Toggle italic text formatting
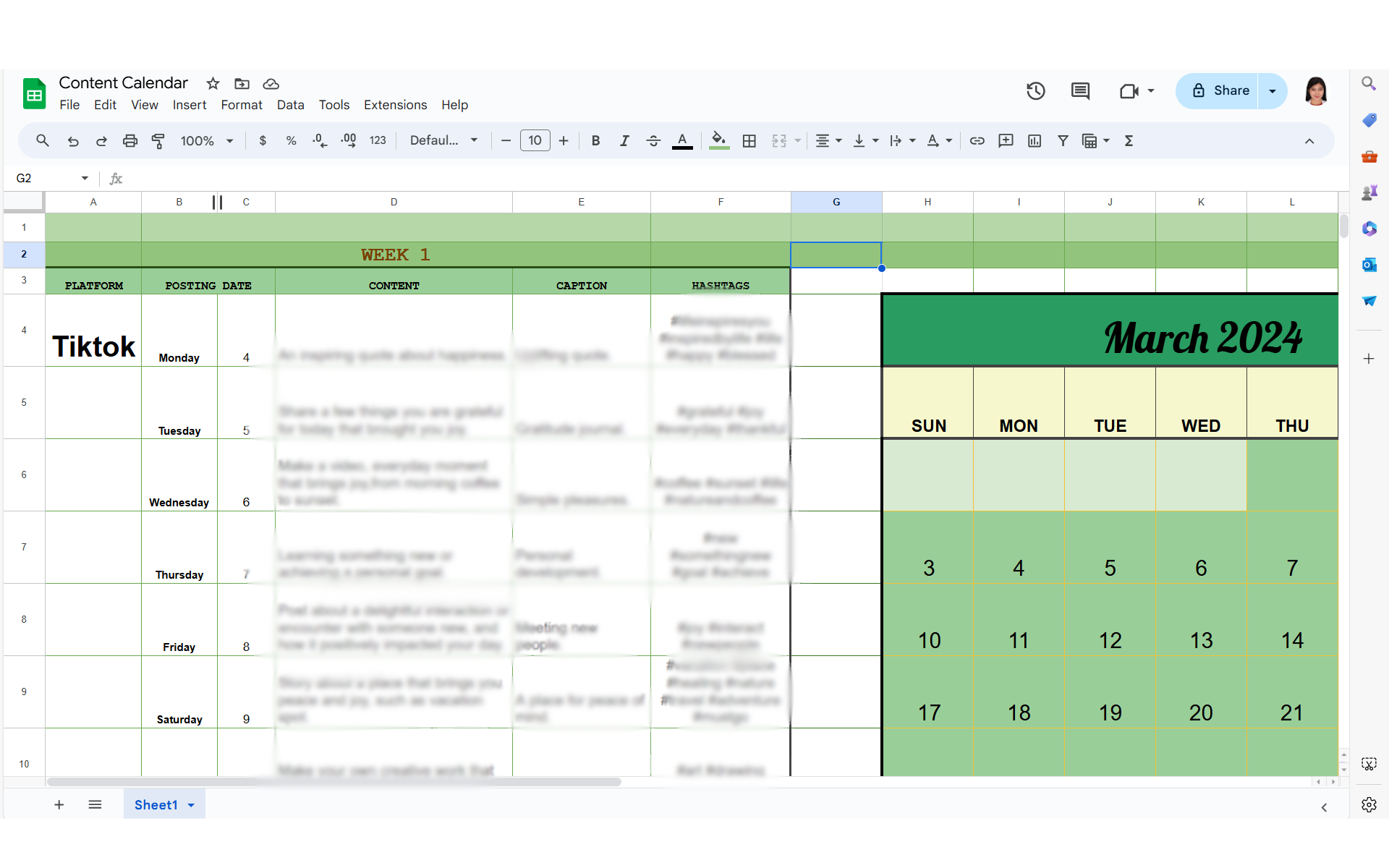This screenshot has width=1389, height=868. [624, 141]
